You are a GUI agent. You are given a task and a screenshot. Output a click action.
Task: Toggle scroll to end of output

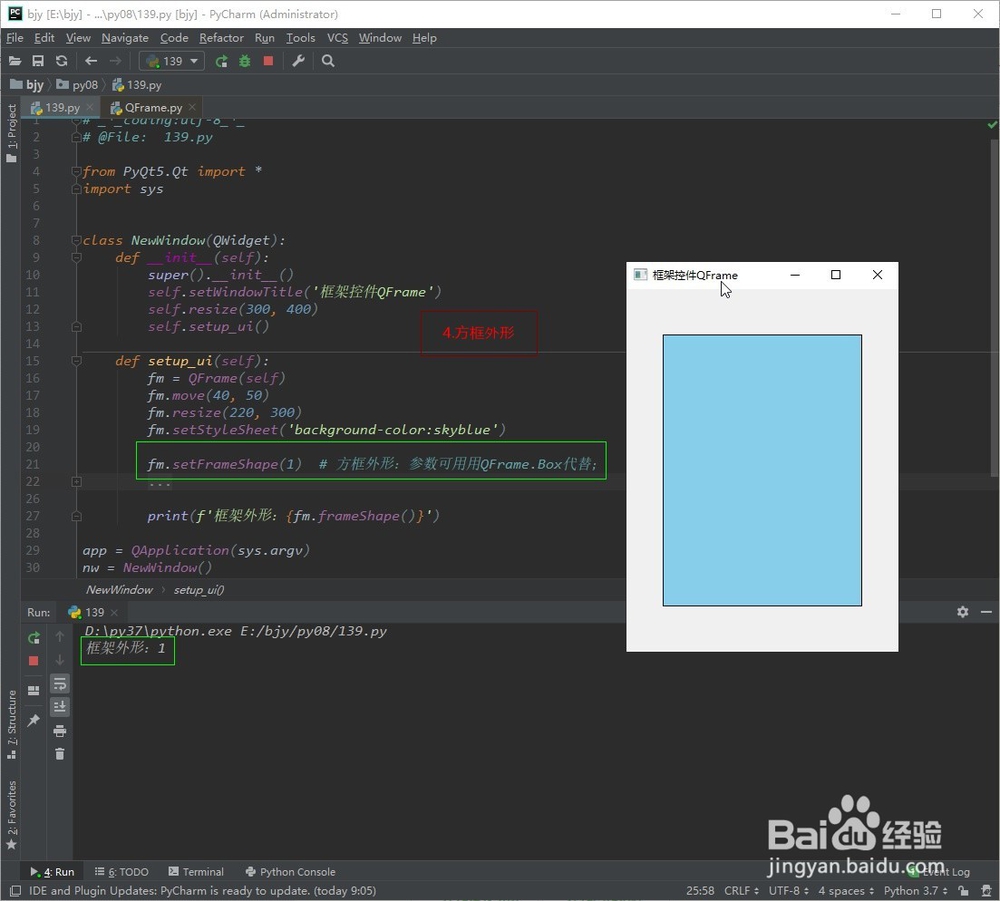59,707
